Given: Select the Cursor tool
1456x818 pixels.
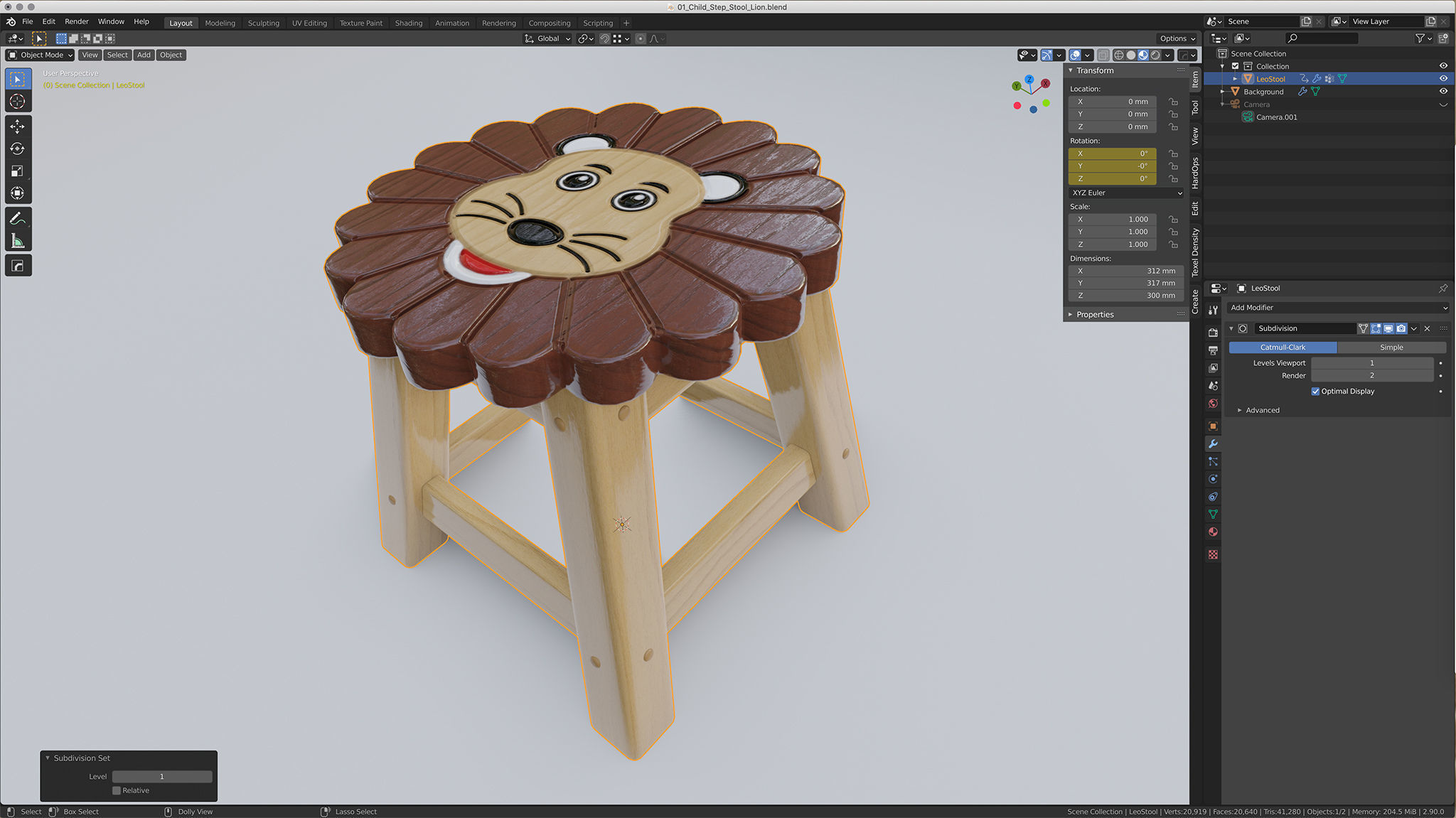Looking at the screenshot, I should pos(18,102).
